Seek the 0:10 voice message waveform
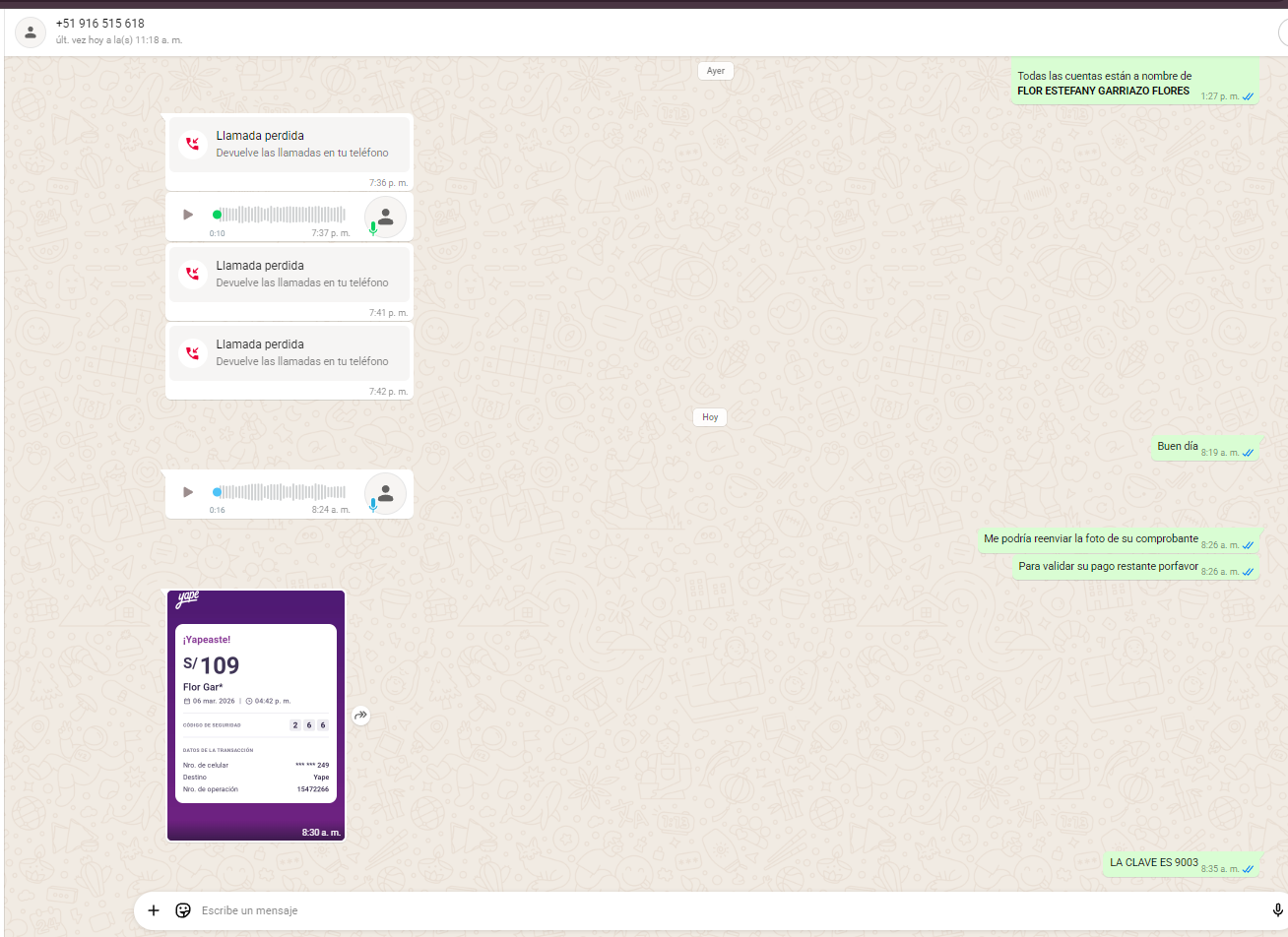This screenshot has height=937, width=1288. pyautogui.click(x=281, y=215)
